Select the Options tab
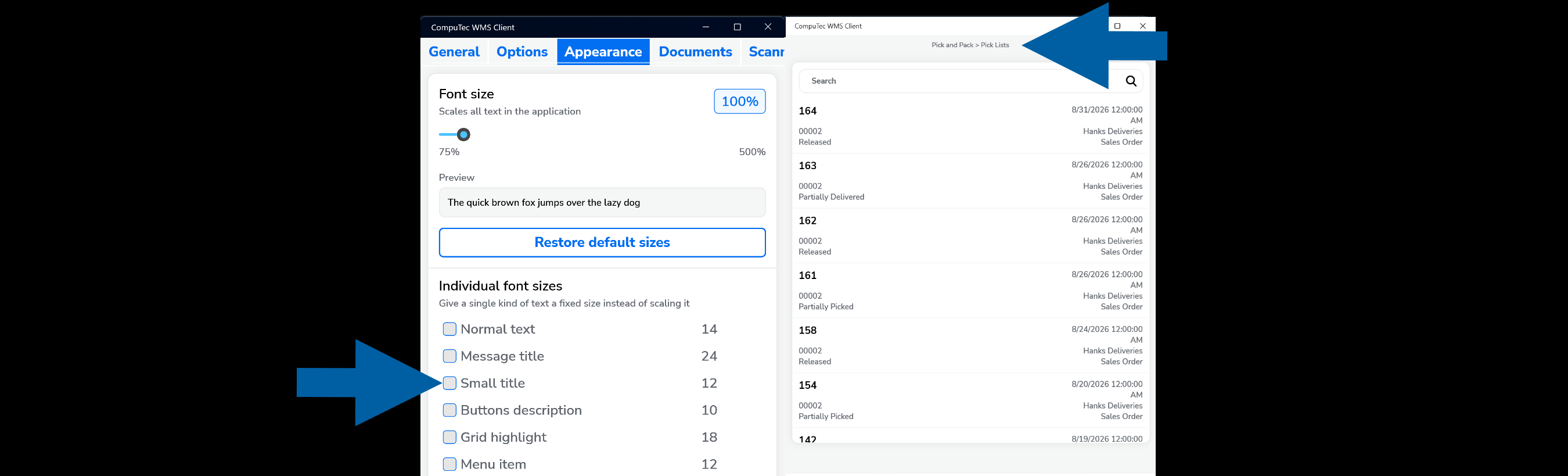Viewport: 1568px width, 476px height. [522, 52]
